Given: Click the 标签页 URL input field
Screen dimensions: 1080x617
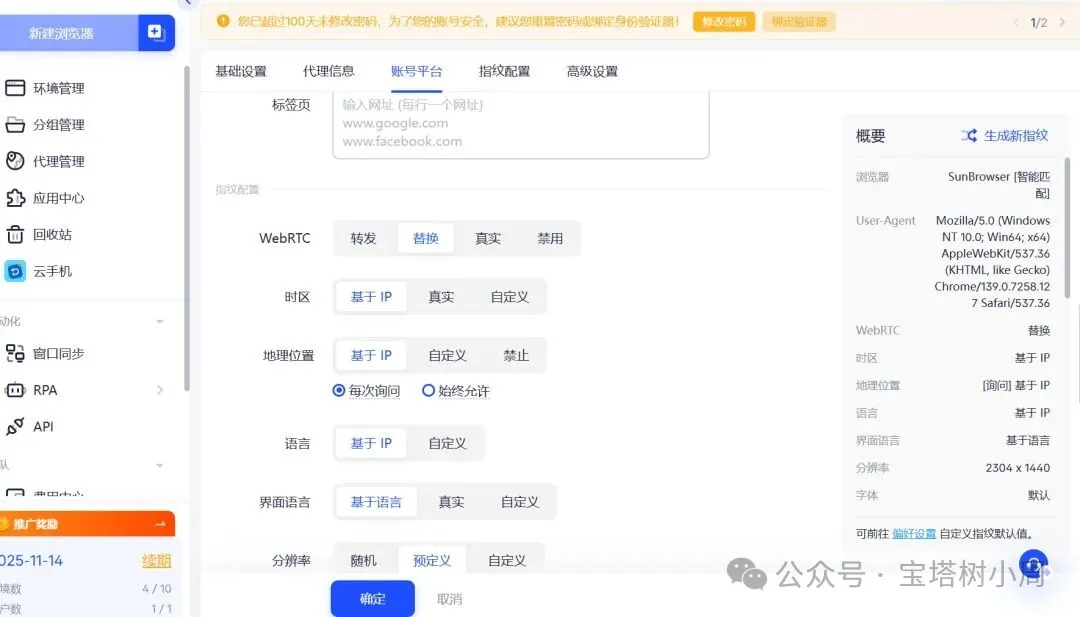Looking at the screenshot, I should [x=520, y=123].
